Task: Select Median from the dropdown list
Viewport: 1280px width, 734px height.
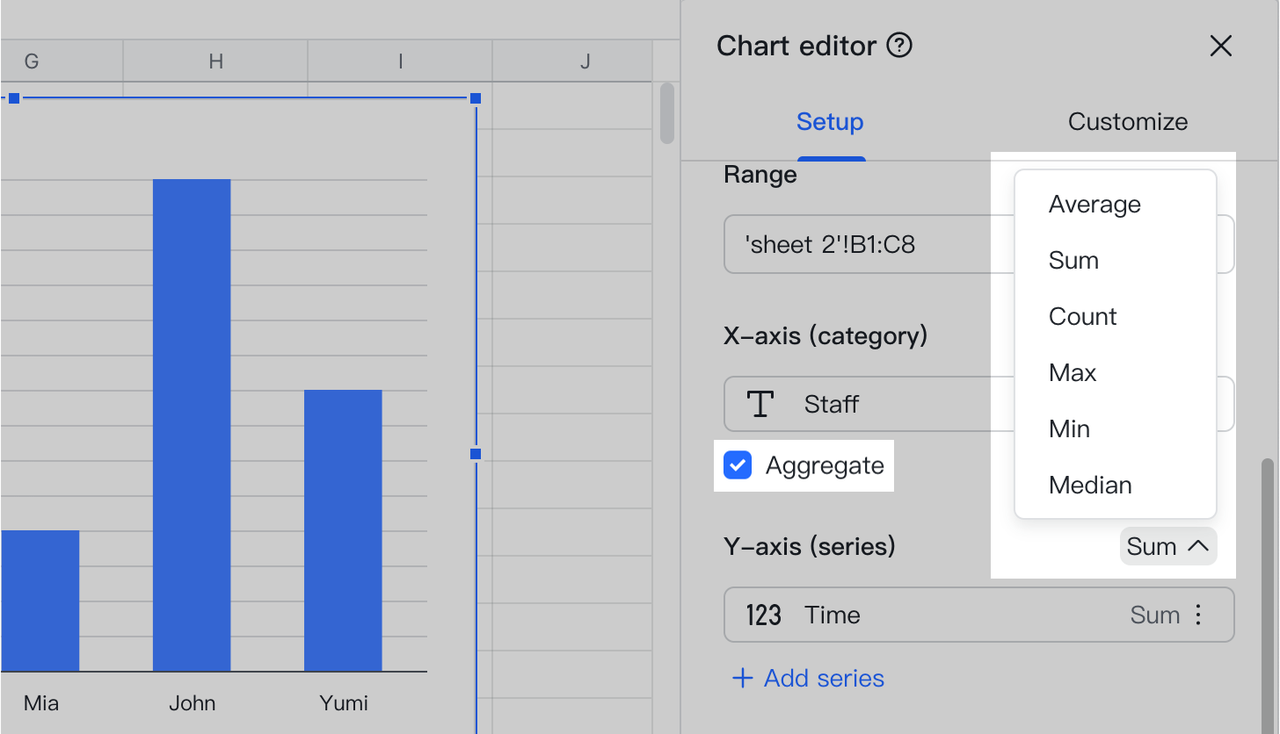Action: pos(1090,485)
